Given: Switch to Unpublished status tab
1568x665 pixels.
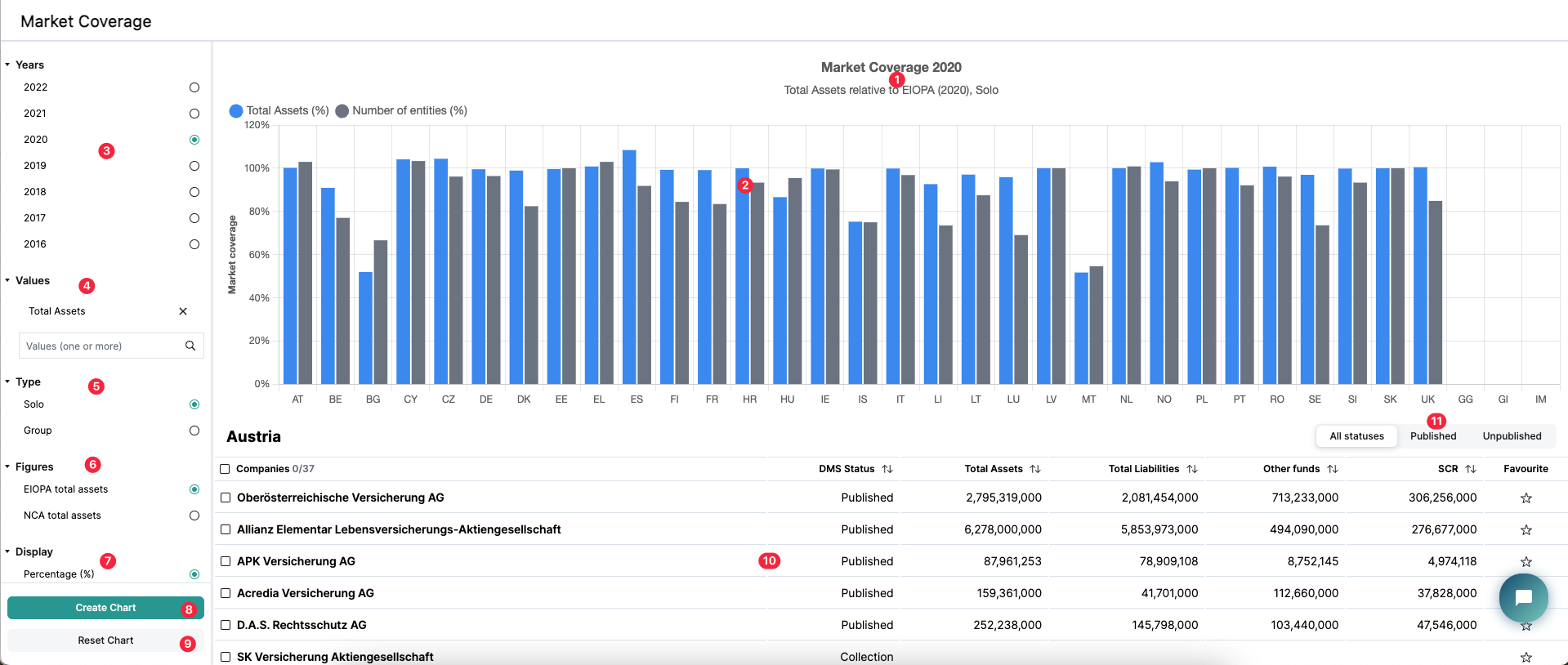Looking at the screenshot, I should click(1512, 436).
